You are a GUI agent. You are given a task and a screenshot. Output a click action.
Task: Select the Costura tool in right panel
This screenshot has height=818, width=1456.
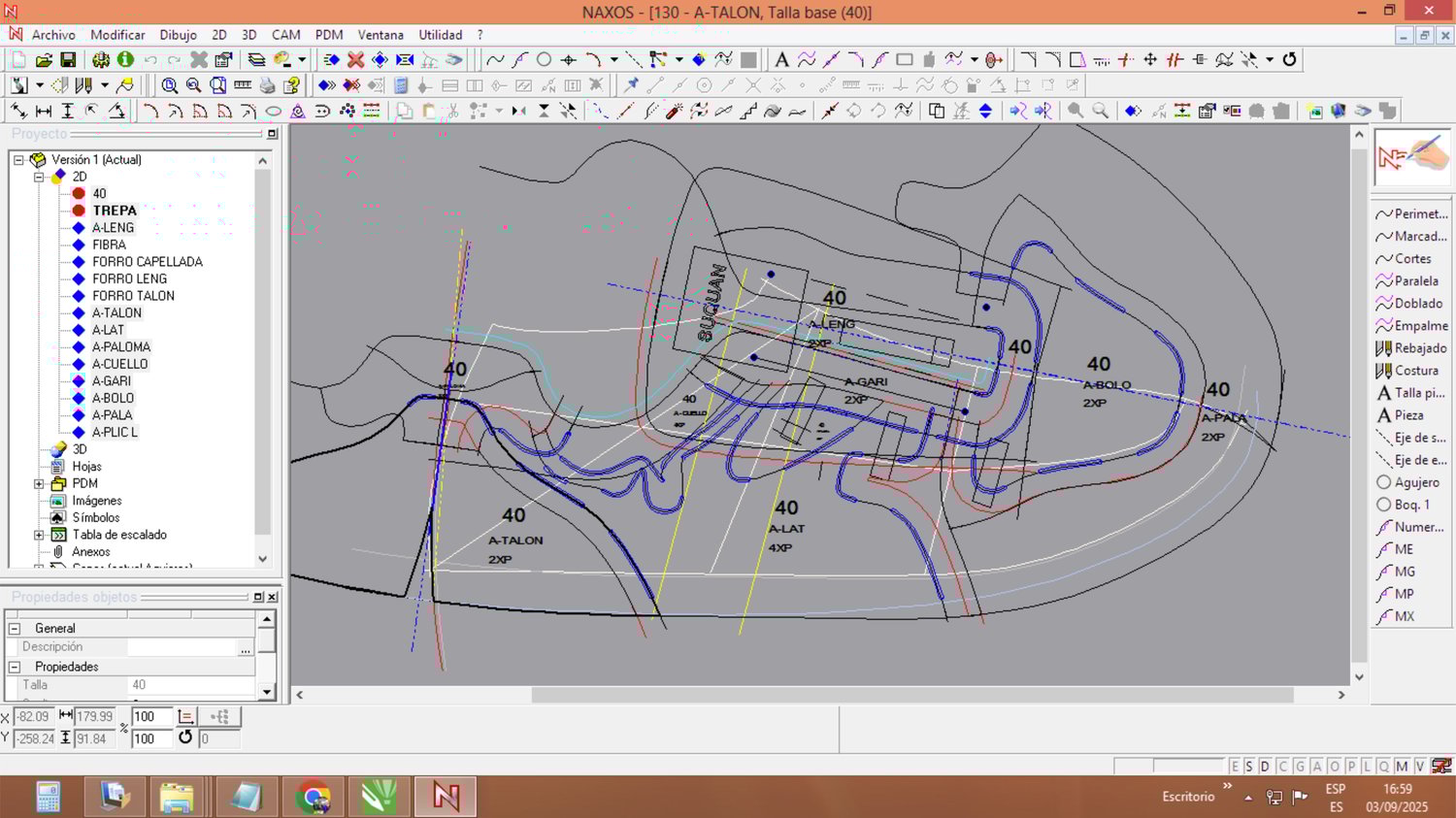coord(1414,371)
